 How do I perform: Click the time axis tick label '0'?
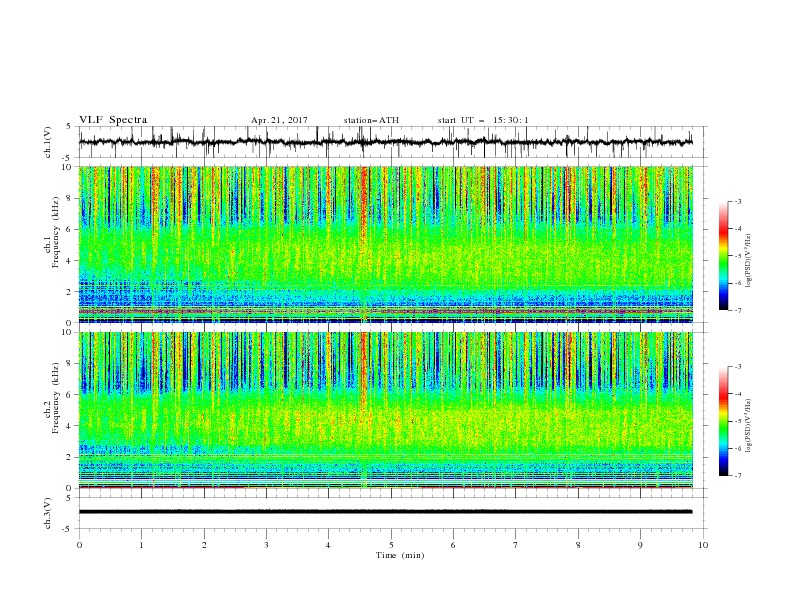coord(79,545)
